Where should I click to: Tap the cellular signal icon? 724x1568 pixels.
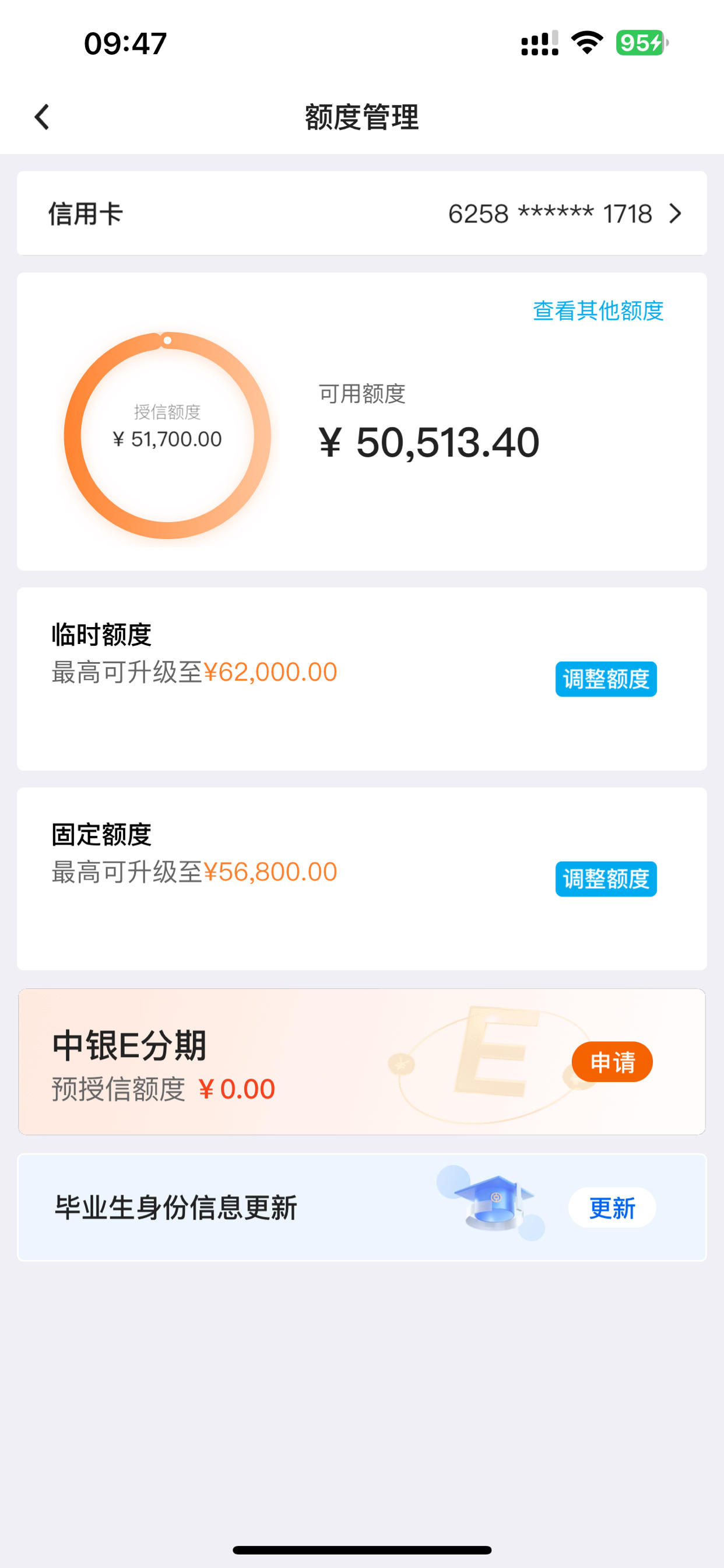point(540,43)
